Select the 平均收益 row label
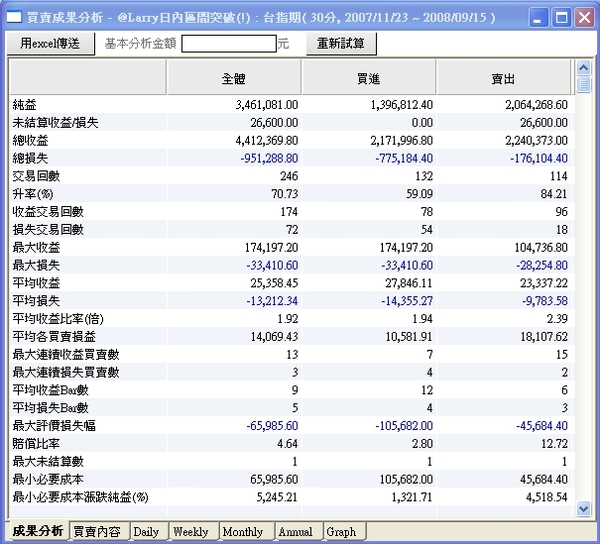The height and width of the screenshot is (544, 600). [x=36, y=283]
